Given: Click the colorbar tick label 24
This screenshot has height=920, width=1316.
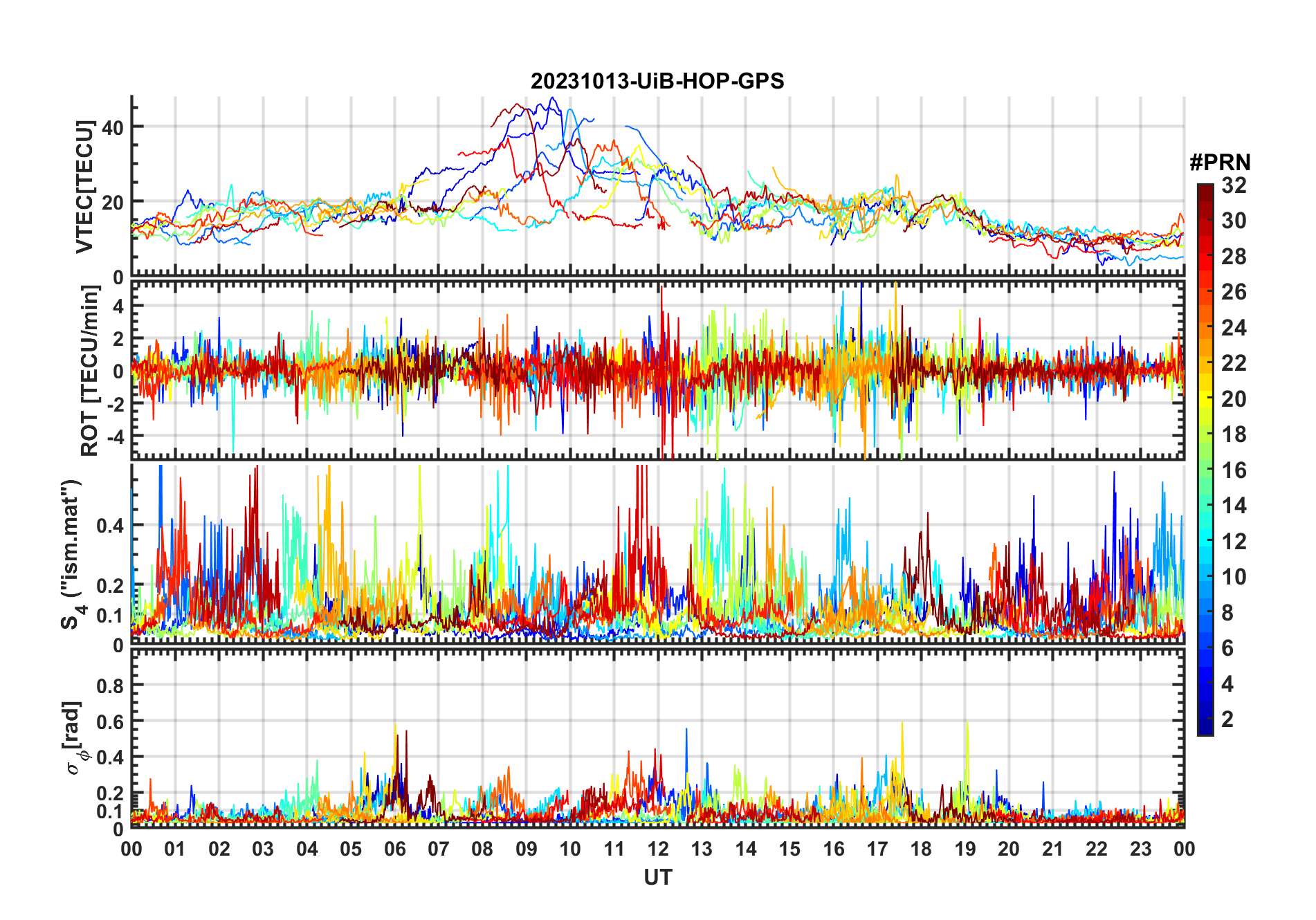Looking at the screenshot, I should pos(1234,328).
